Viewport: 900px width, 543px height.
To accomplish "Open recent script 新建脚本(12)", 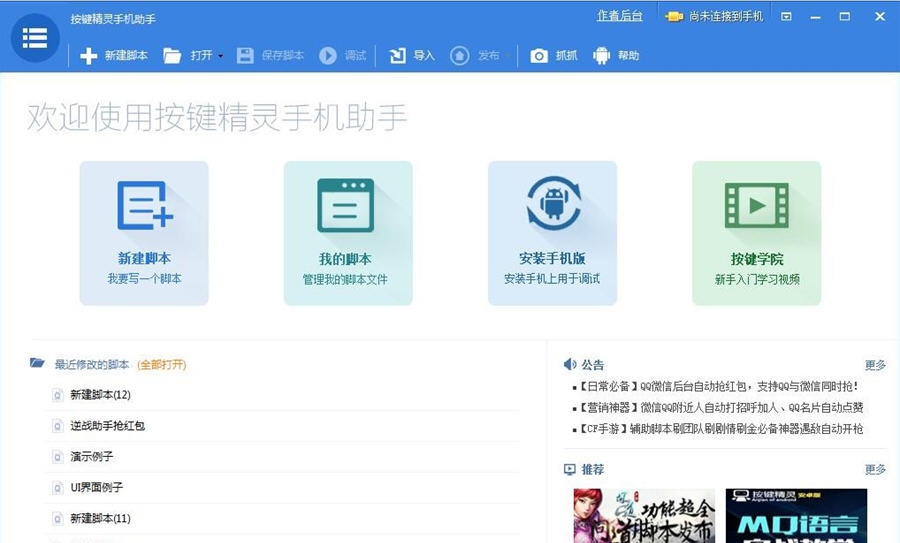I will 100,395.
